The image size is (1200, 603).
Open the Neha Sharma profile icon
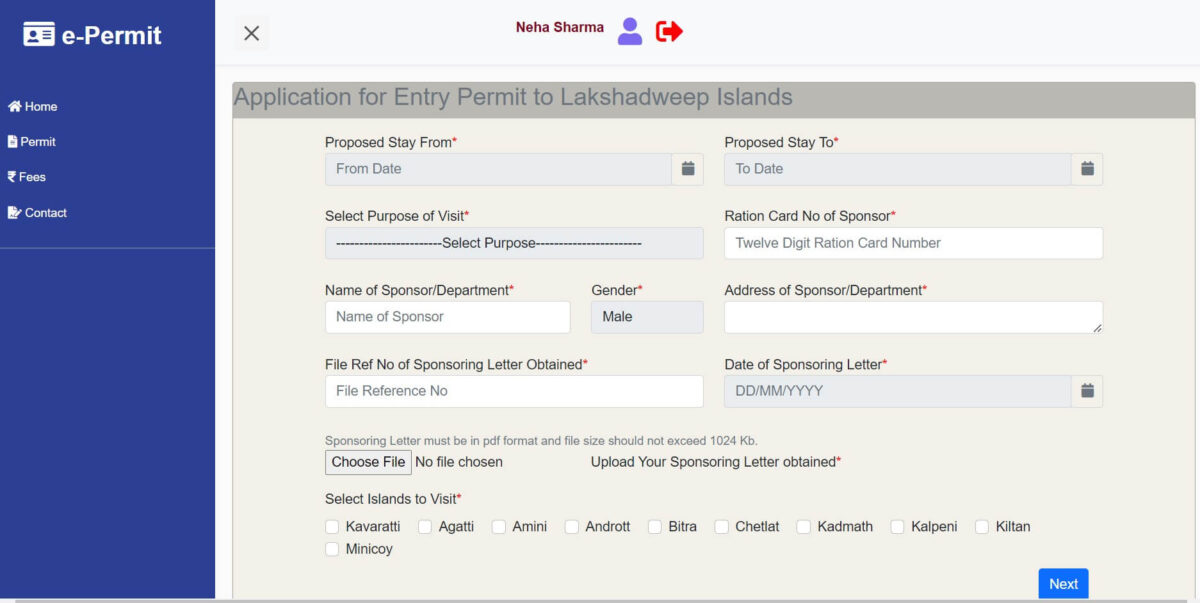(x=629, y=31)
